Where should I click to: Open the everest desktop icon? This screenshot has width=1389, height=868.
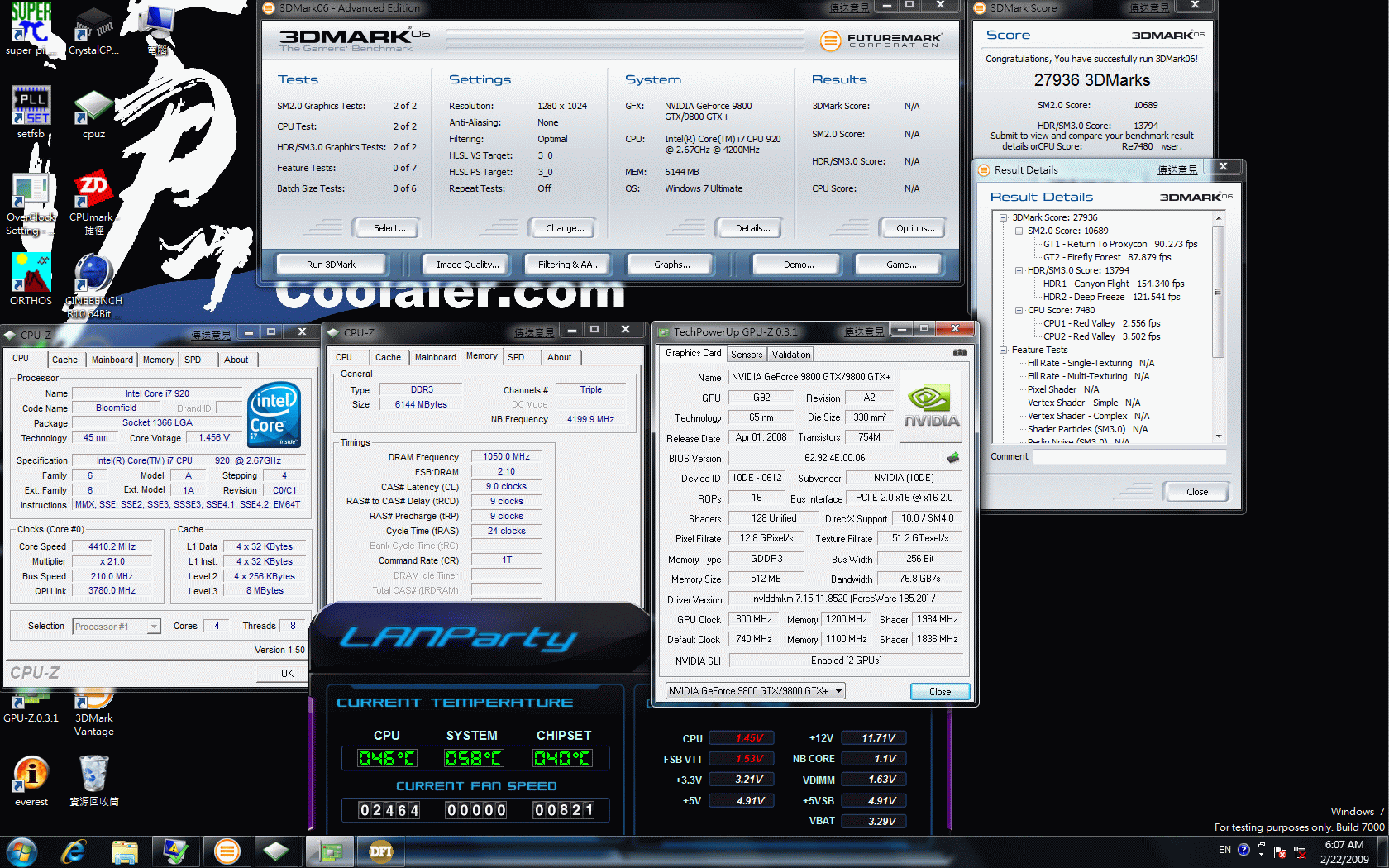[x=31, y=781]
